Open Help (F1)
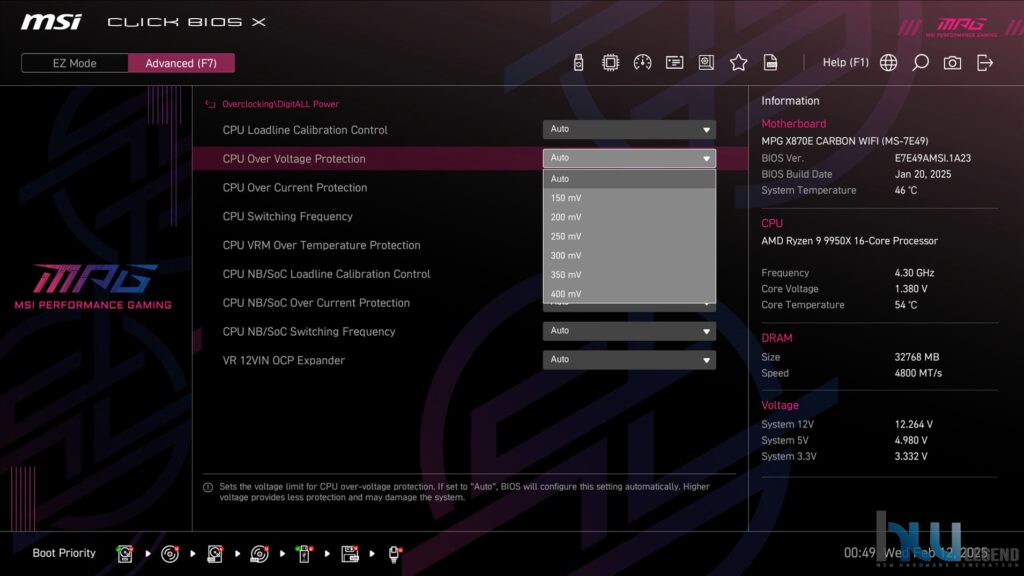Viewport: 1024px width, 576px height. pyautogui.click(x=846, y=63)
